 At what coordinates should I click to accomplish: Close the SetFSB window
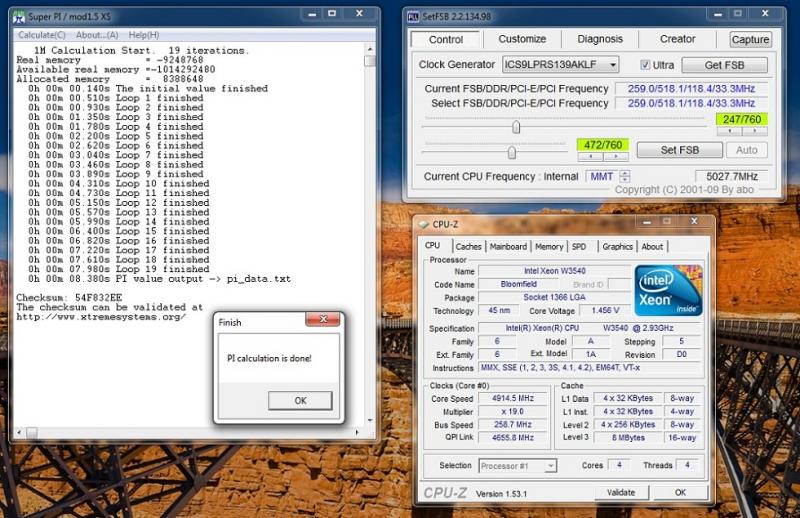tap(765, 14)
